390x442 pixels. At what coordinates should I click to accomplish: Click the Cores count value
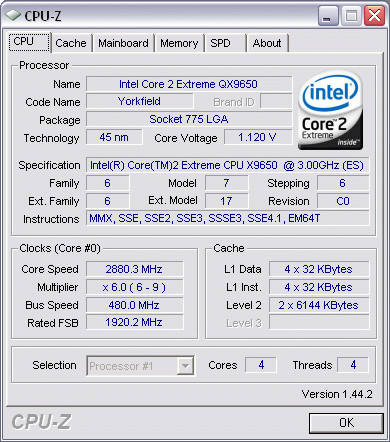point(261,365)
